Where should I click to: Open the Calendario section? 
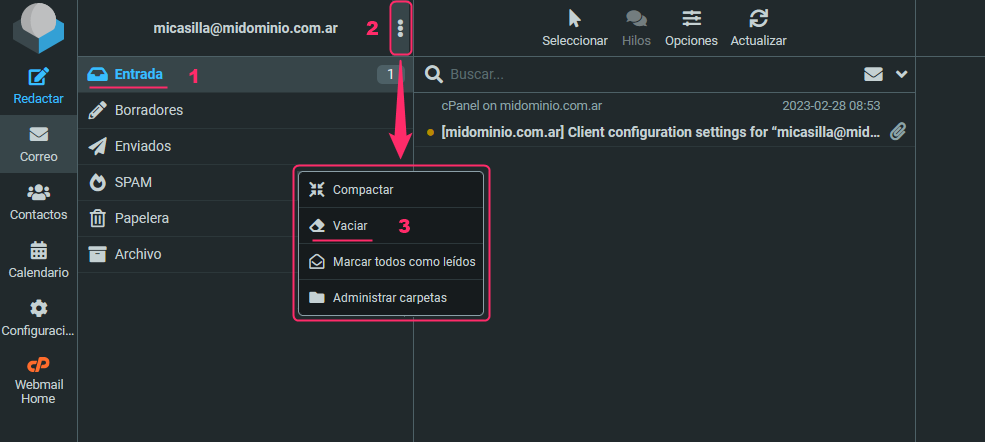38,260
